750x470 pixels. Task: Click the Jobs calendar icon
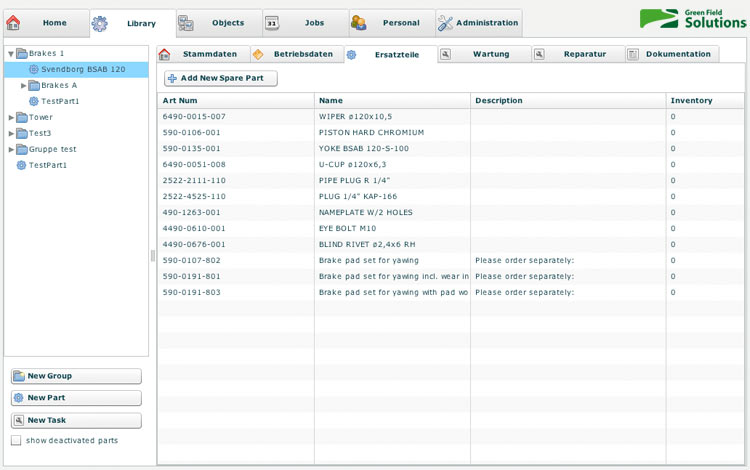pos(272,22)
